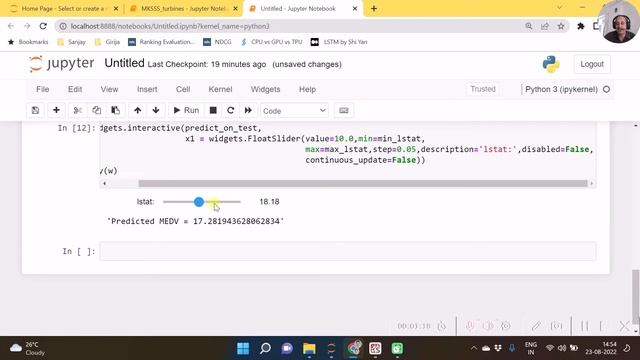Open the NDCG bookmark

point(217,42)
